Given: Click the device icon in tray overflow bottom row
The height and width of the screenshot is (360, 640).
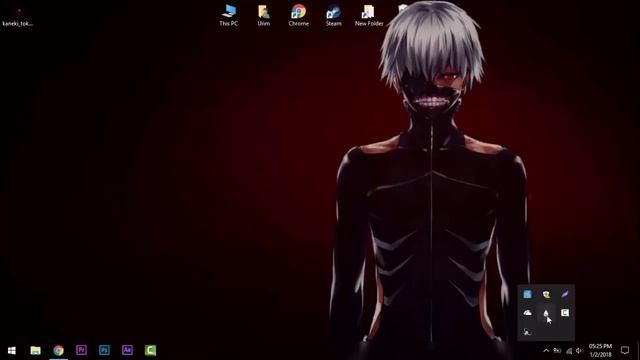Looking at the screenshot, I should (527, 331).
